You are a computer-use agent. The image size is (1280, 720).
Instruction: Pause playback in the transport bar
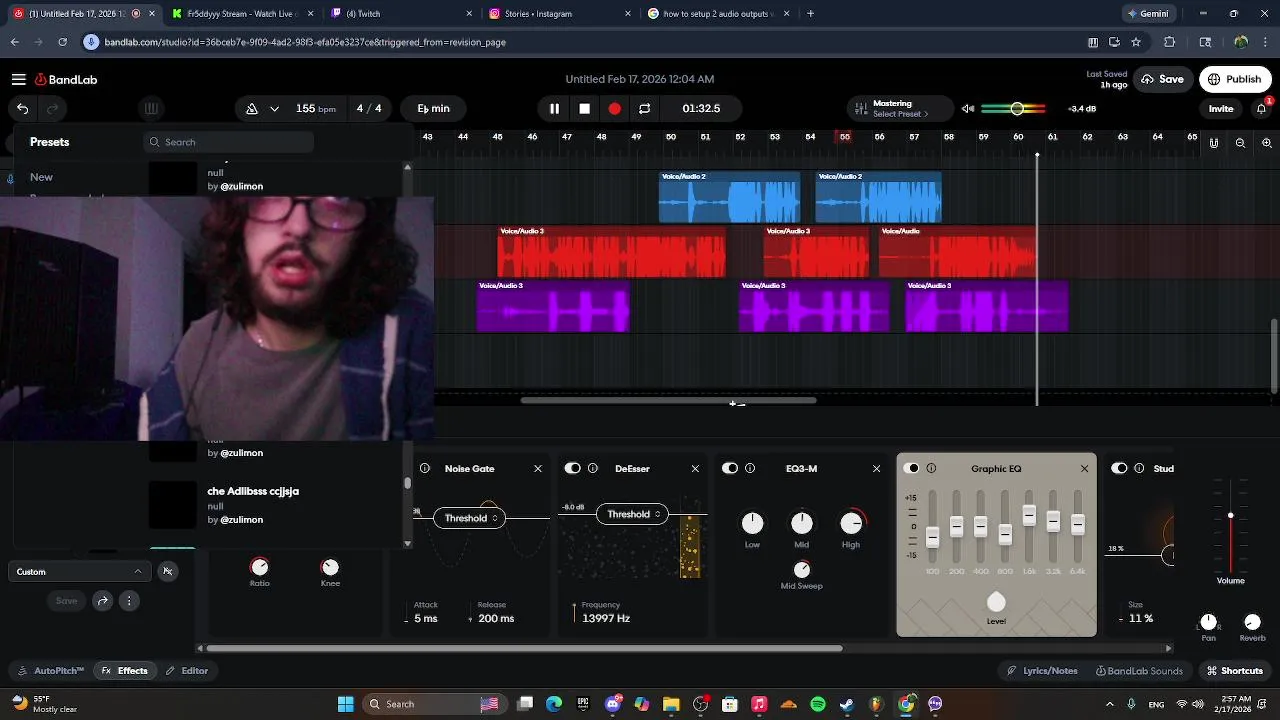pyautogui.click(x=554, y=108)
